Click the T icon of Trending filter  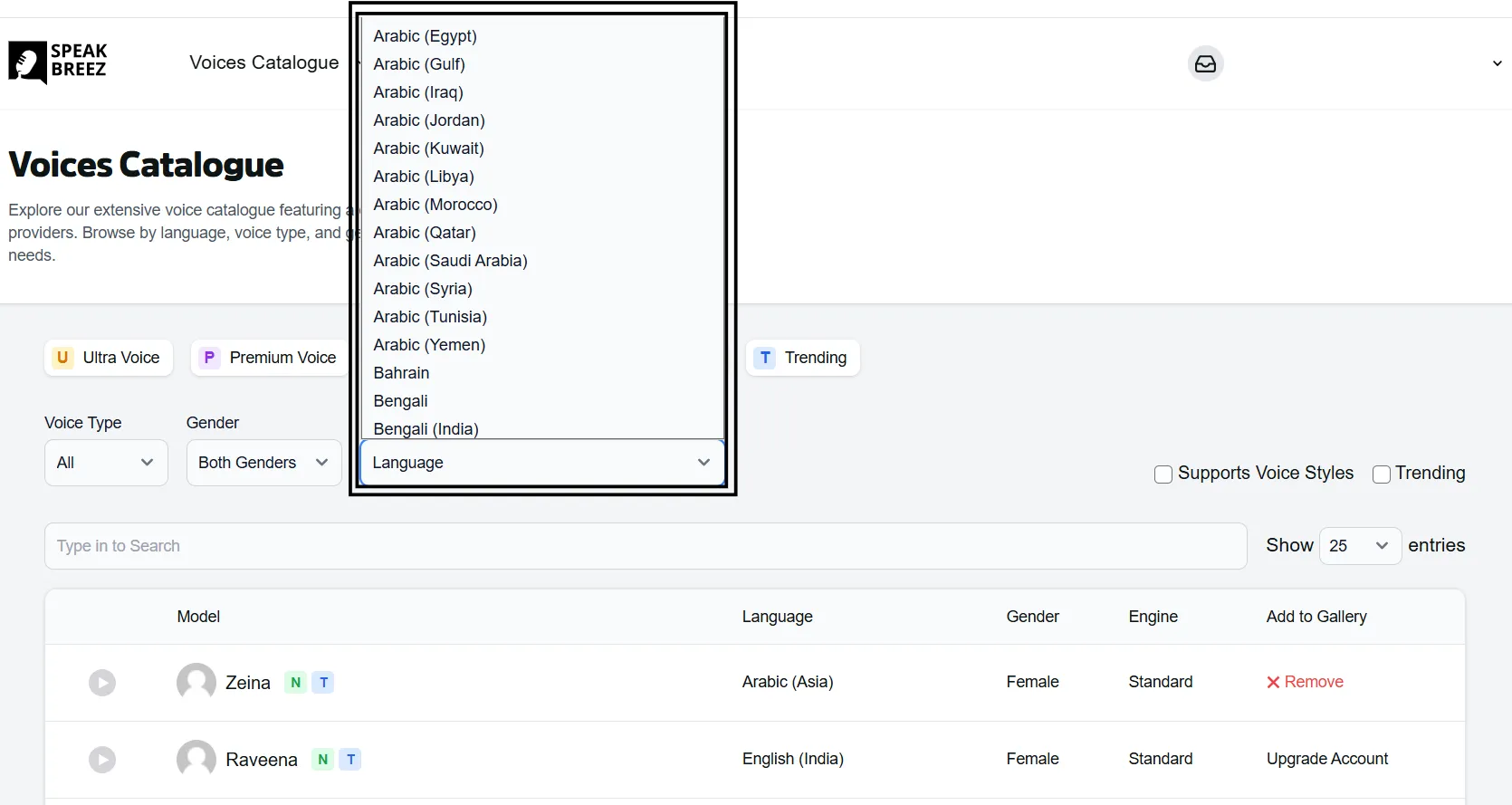pyautogui.click(x=765, y=358)
